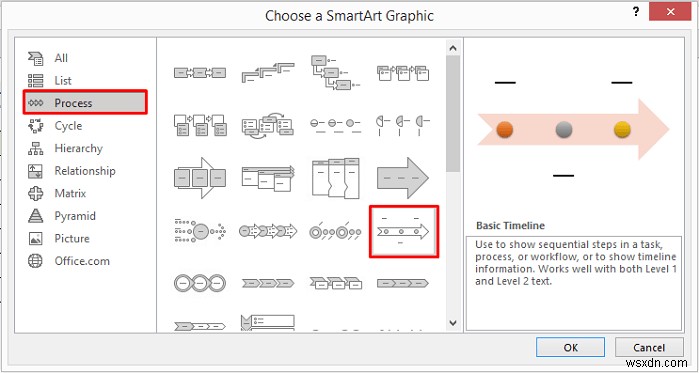Click the gallery vertical scrollbar thumb
Screen dimensions: 699x373
point(453,114)
